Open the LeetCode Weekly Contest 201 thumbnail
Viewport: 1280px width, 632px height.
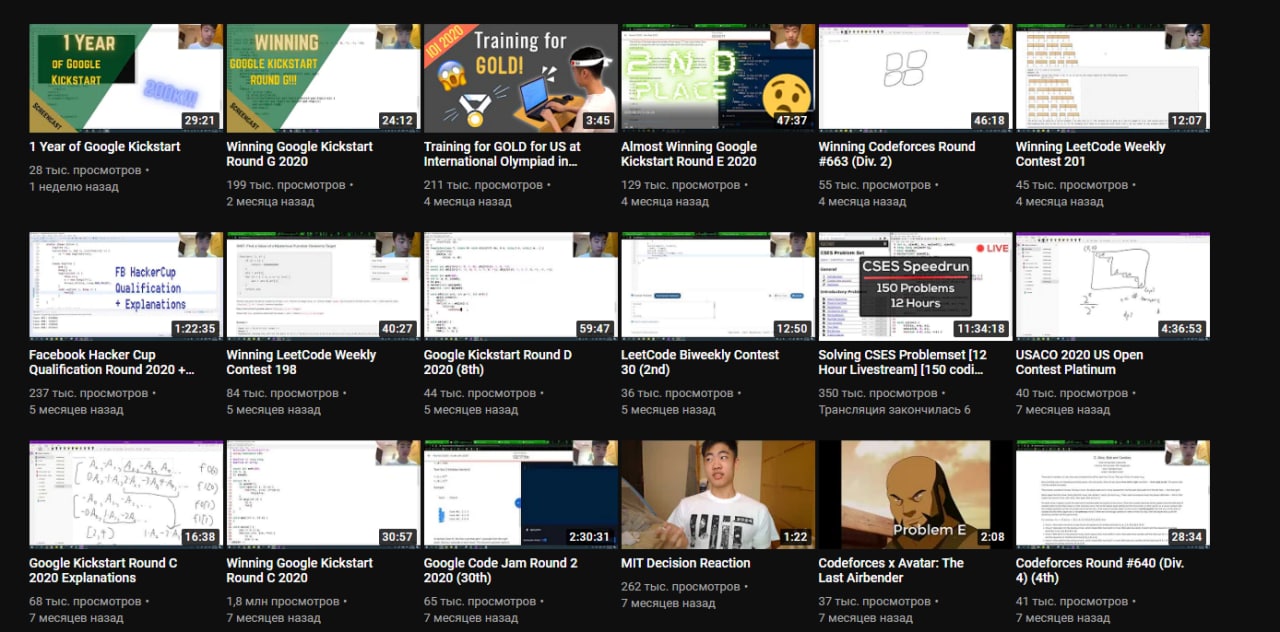[1113, 78]
